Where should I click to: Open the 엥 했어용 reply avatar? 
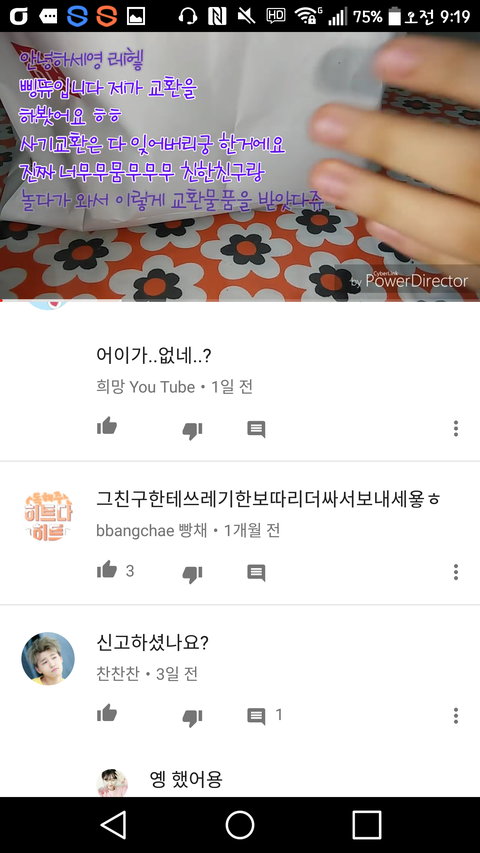pyautogui.click(x=112, y=783)
